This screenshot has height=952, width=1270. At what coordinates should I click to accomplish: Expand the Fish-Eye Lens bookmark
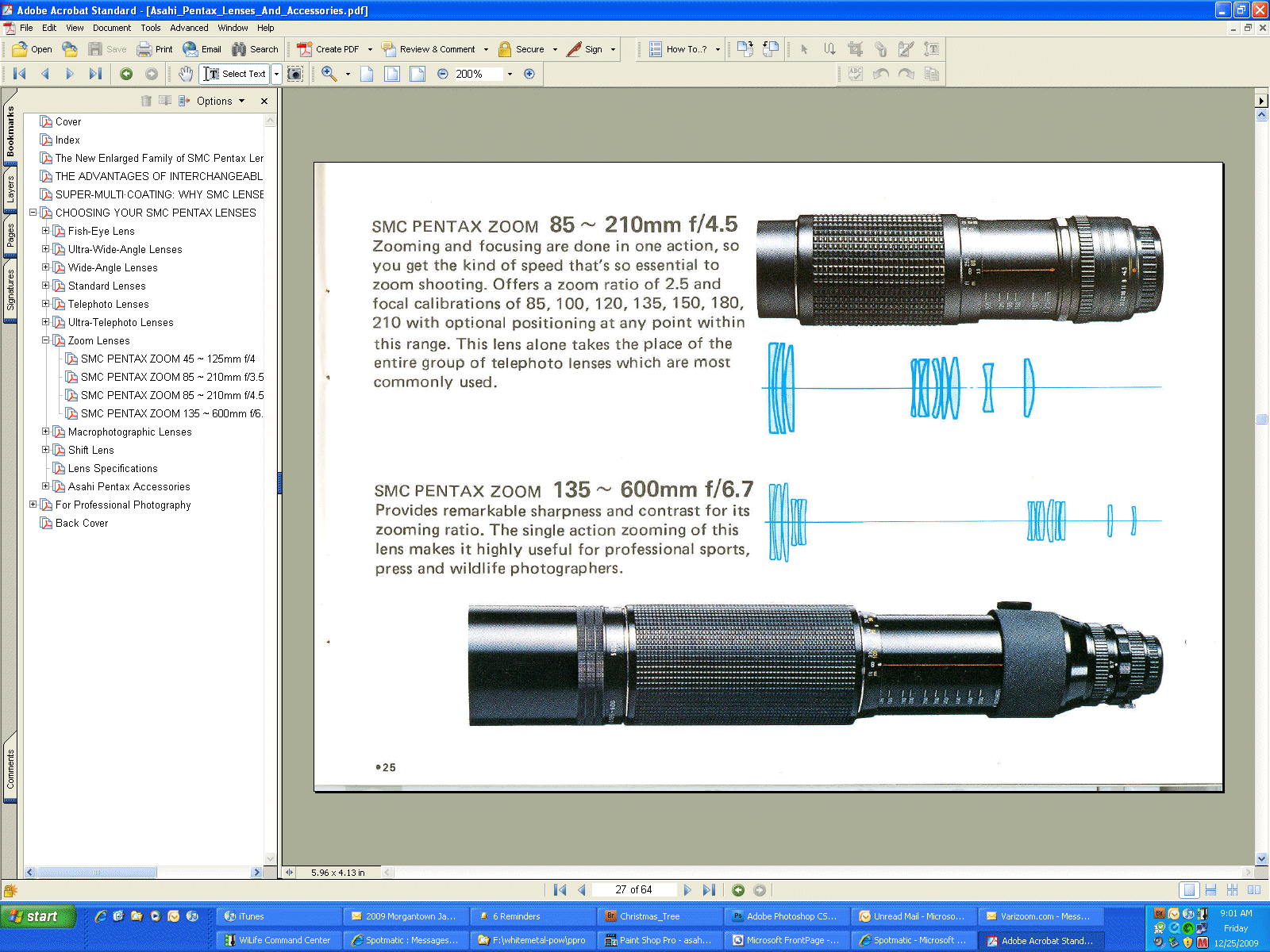click(45, 231)
